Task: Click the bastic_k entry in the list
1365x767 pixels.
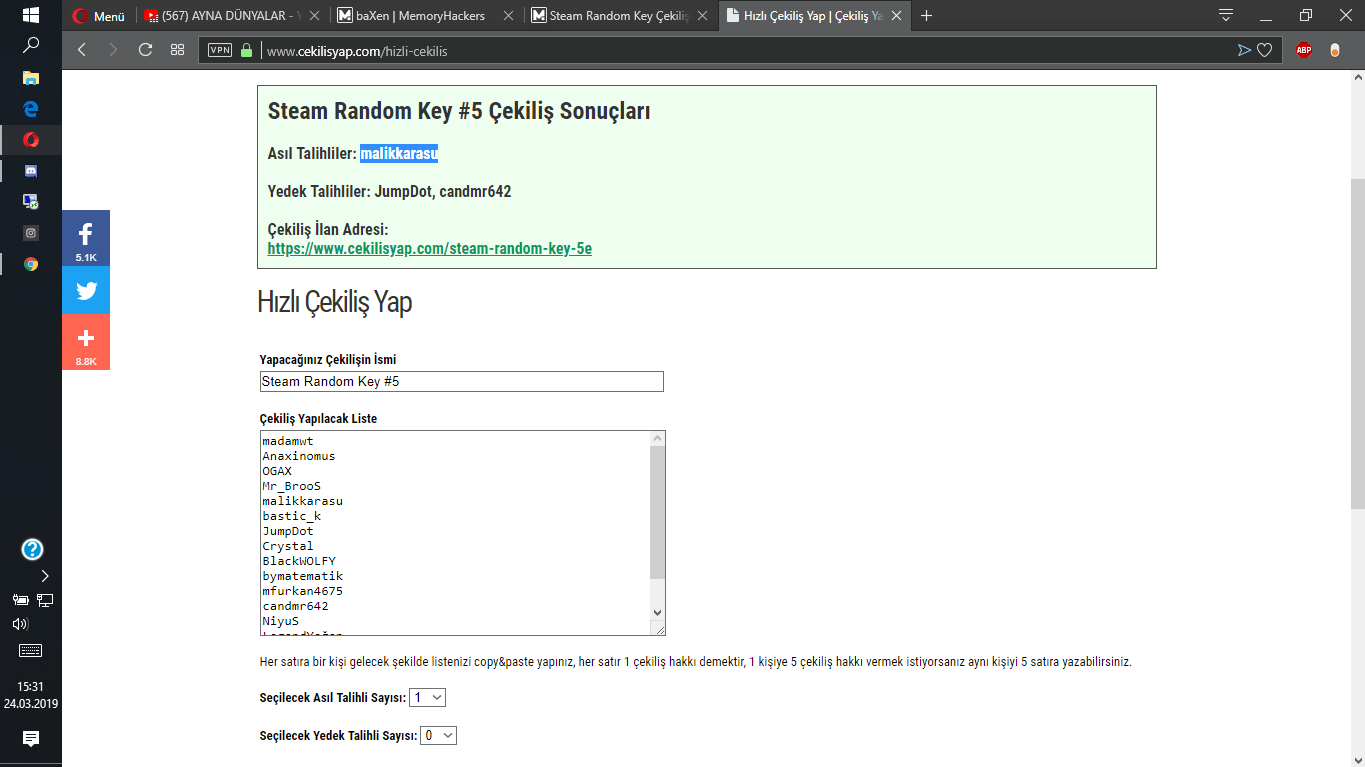Action: coord(292,516)
